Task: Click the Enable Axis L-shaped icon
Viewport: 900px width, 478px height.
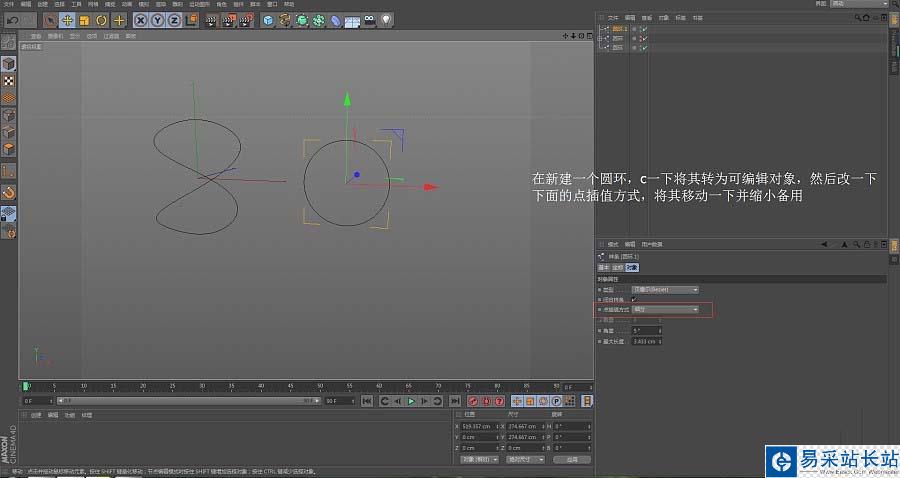Action: point(9,171)
